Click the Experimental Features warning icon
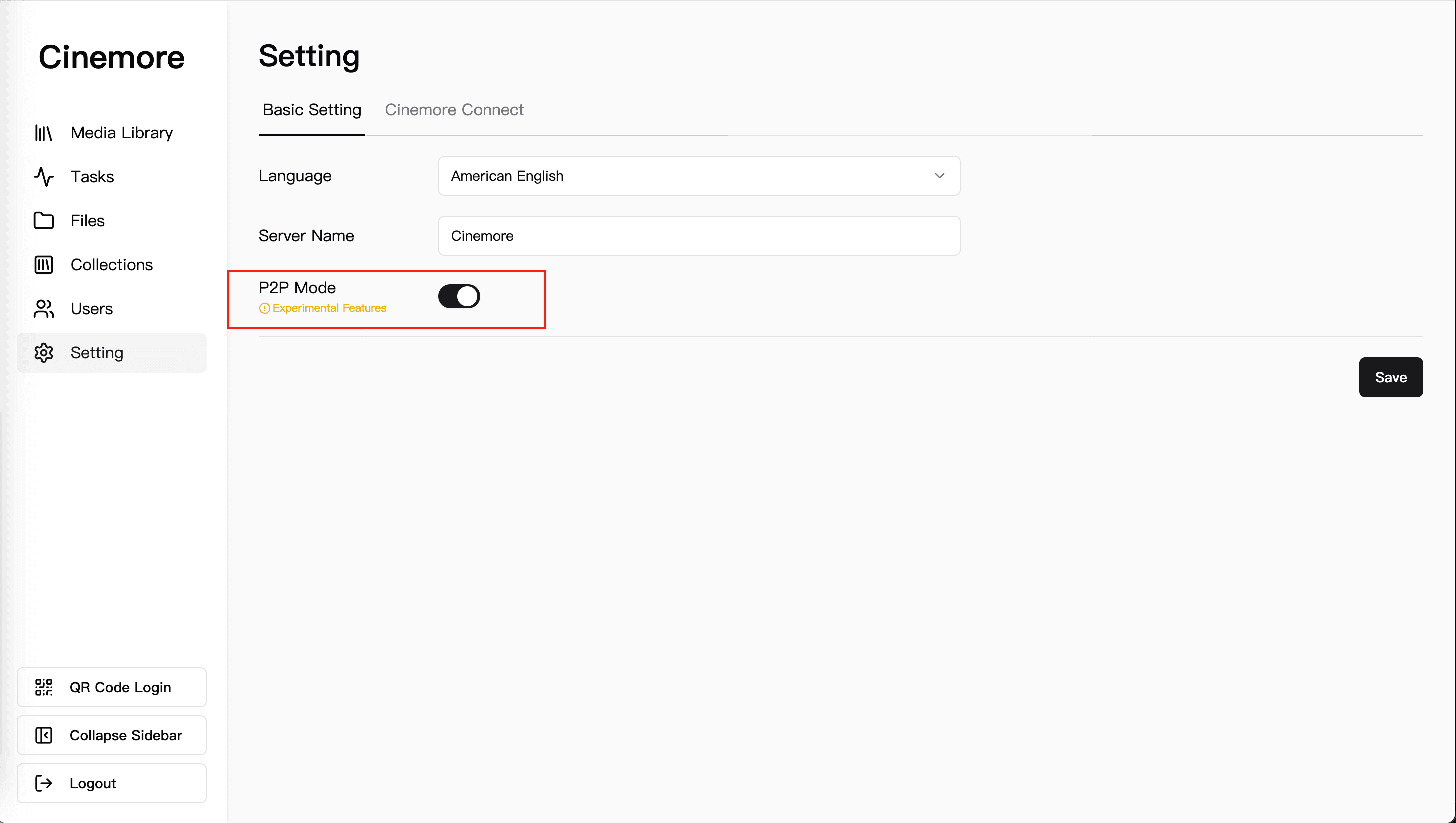The width and height of the screenshot is (1456, 823). click(x=264, y=309)
